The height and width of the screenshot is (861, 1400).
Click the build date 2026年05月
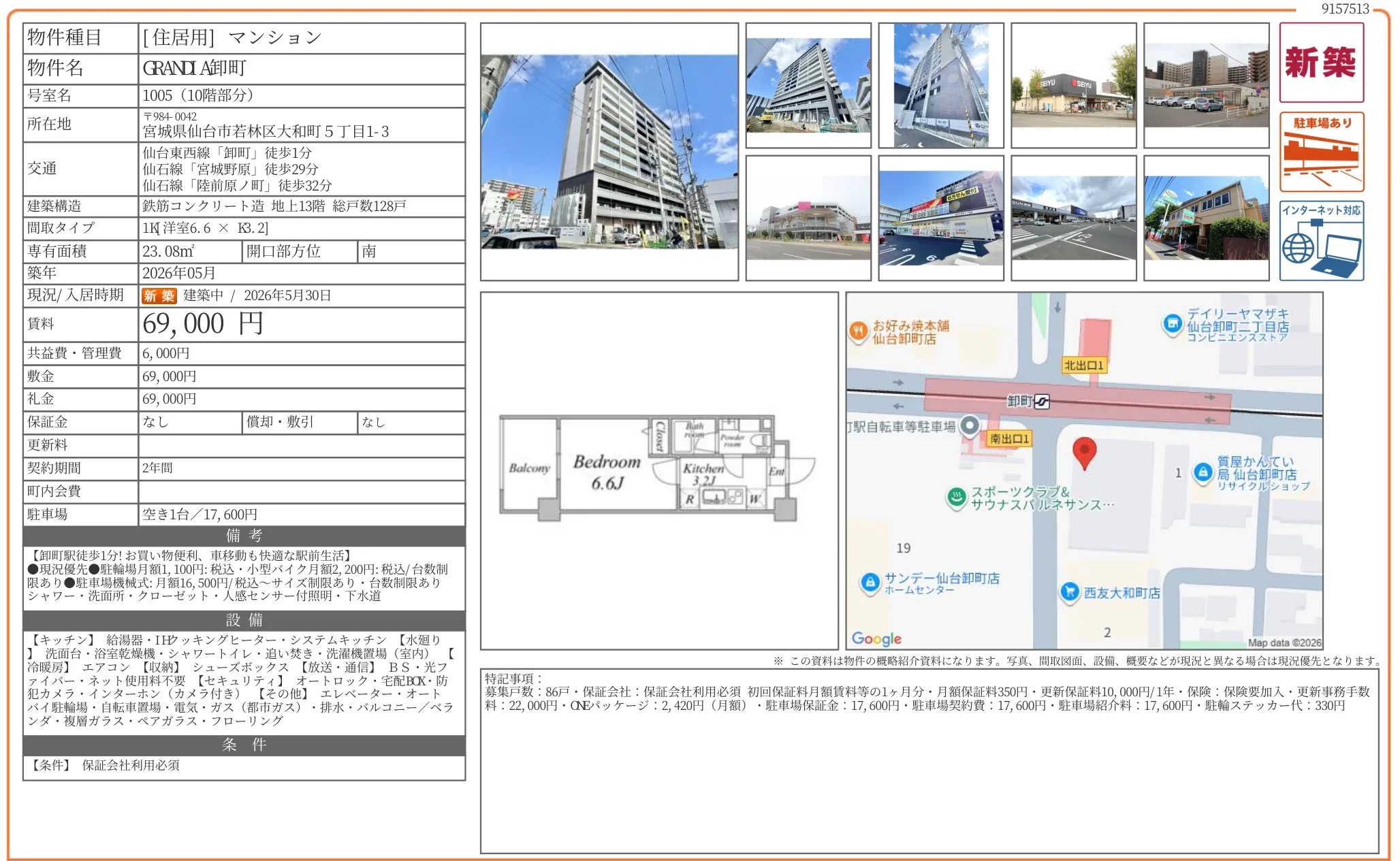coord(178,273)
